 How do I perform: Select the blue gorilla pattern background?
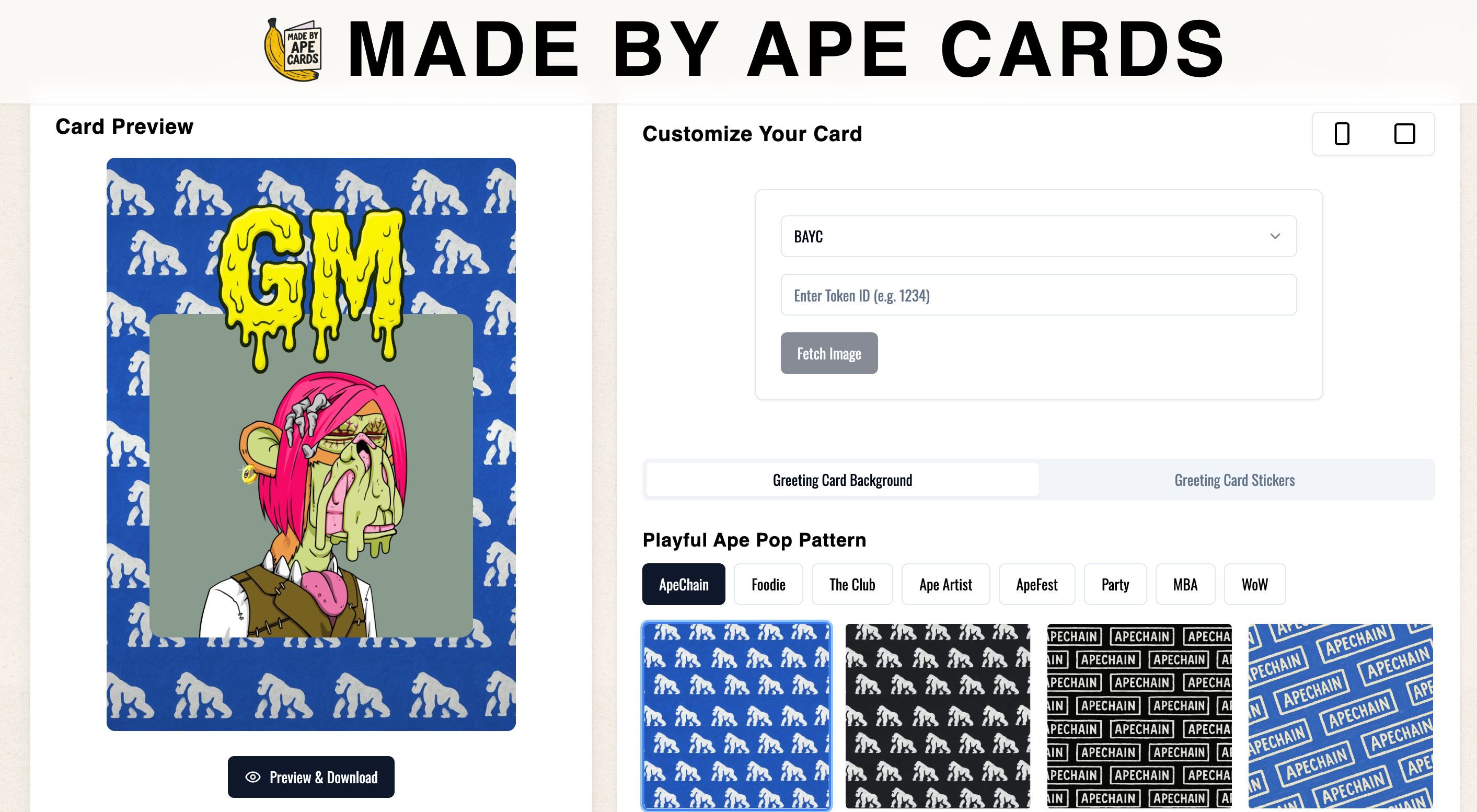pyautogui.click(x=736, y=716)
